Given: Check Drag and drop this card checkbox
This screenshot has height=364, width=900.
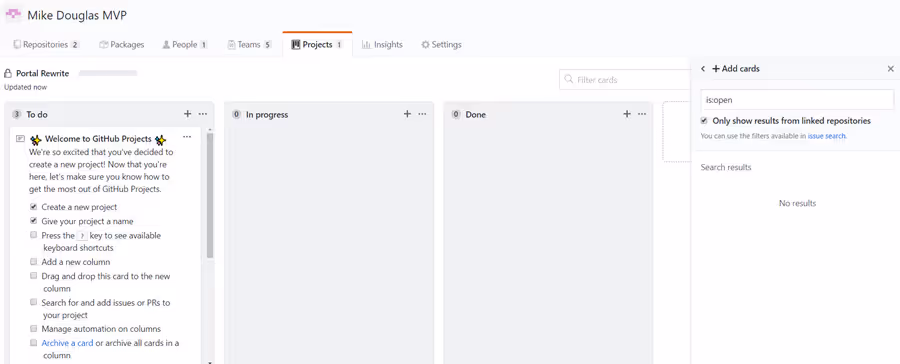Looking at the screenshot, I should (x=34, y=276).
